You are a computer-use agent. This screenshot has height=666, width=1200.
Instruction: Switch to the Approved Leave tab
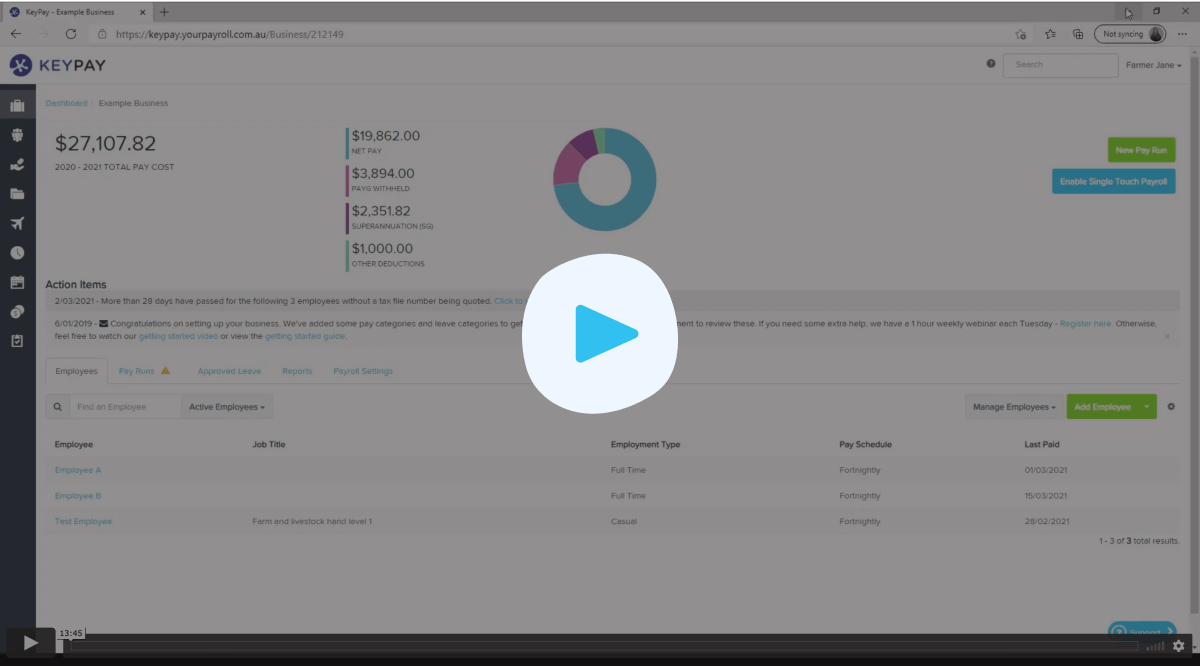[229, 370]
